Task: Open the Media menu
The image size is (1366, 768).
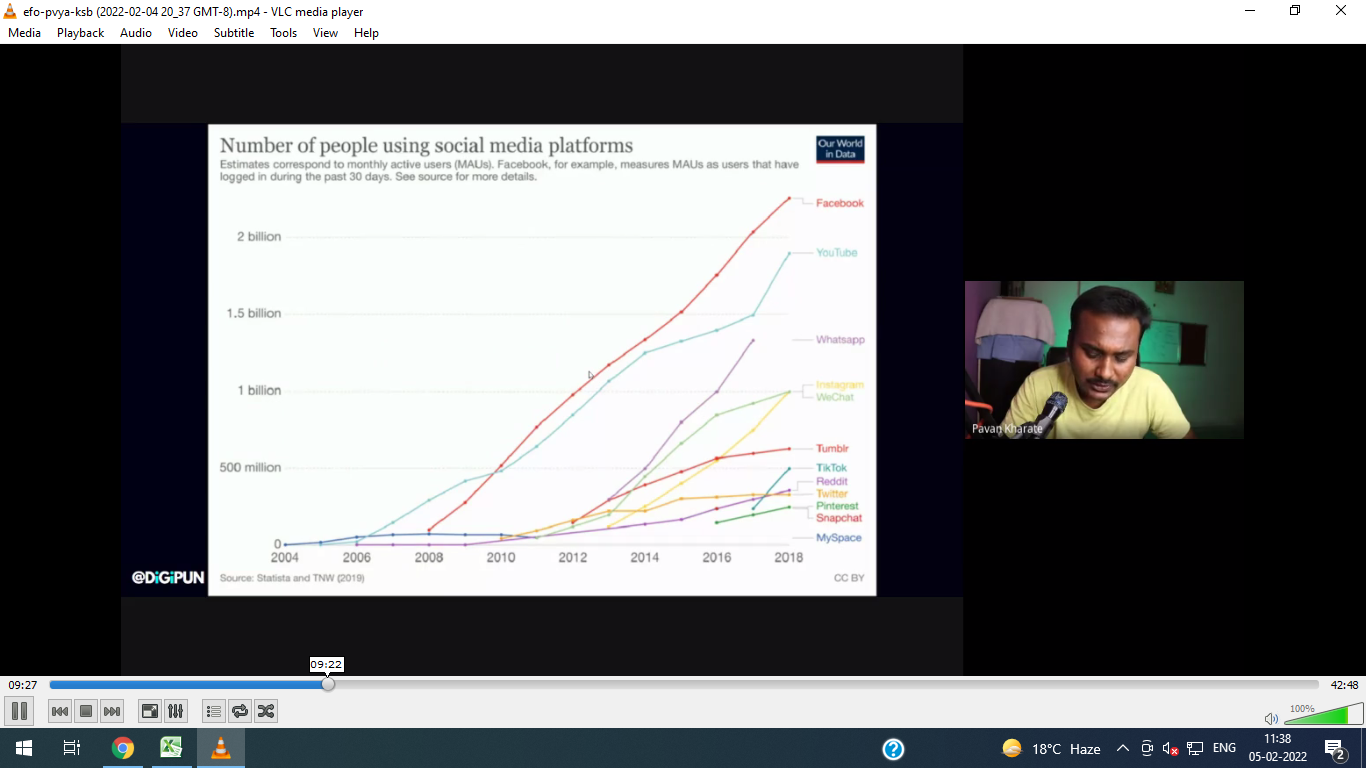Action: [24, 33]
